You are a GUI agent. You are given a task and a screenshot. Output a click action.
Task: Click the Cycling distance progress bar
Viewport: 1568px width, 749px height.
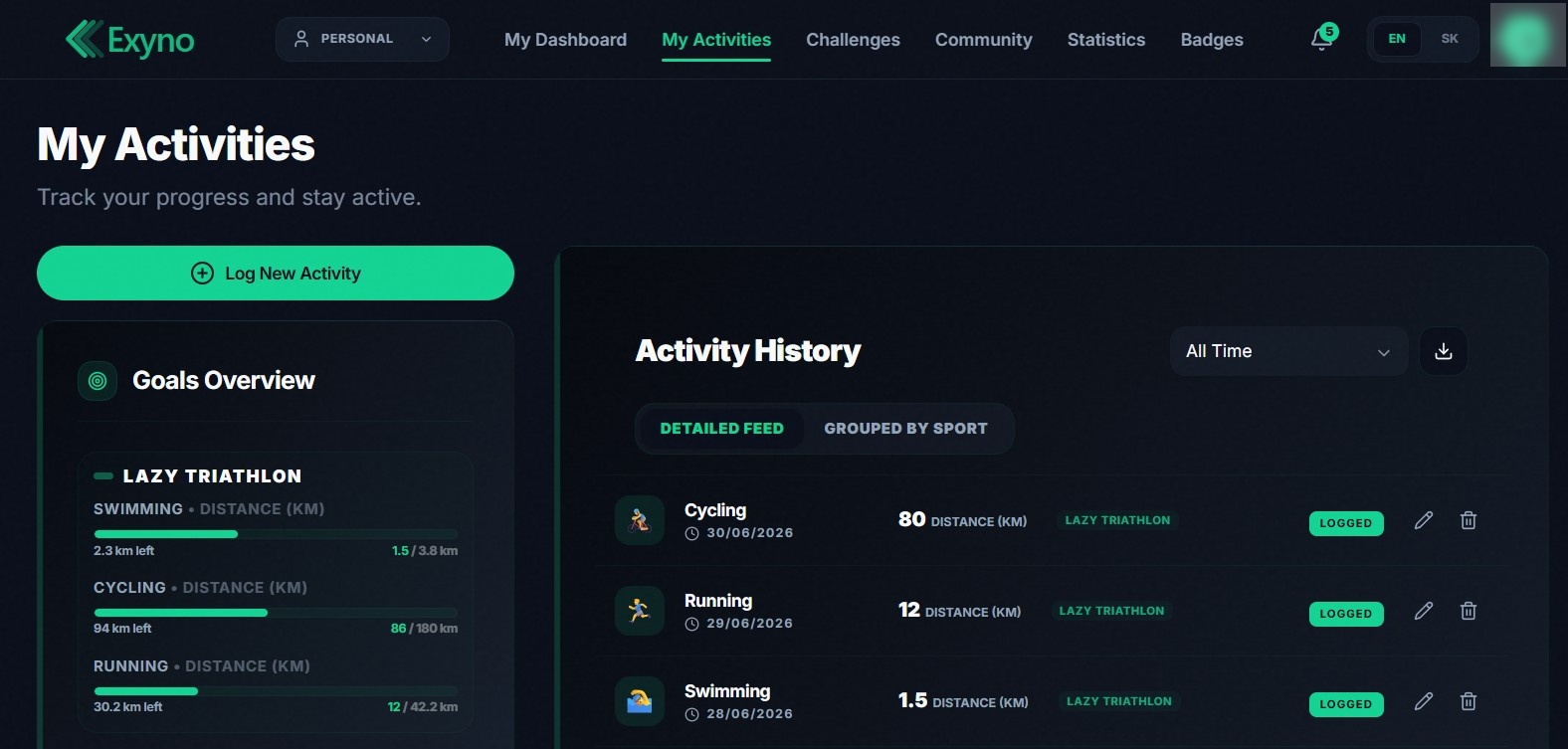coord(276,613)
